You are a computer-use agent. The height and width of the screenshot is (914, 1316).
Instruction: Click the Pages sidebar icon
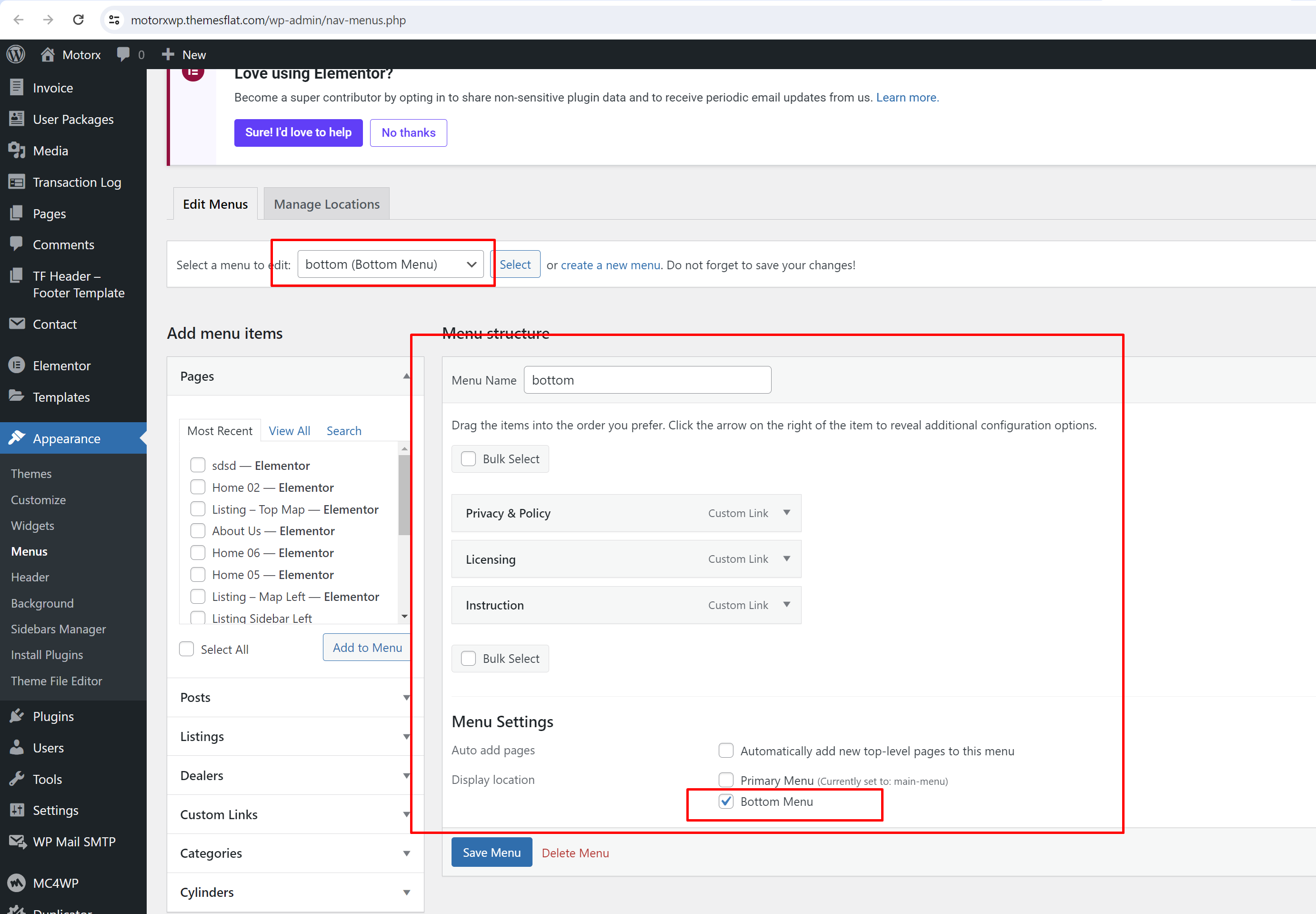(x=17, y=213)
